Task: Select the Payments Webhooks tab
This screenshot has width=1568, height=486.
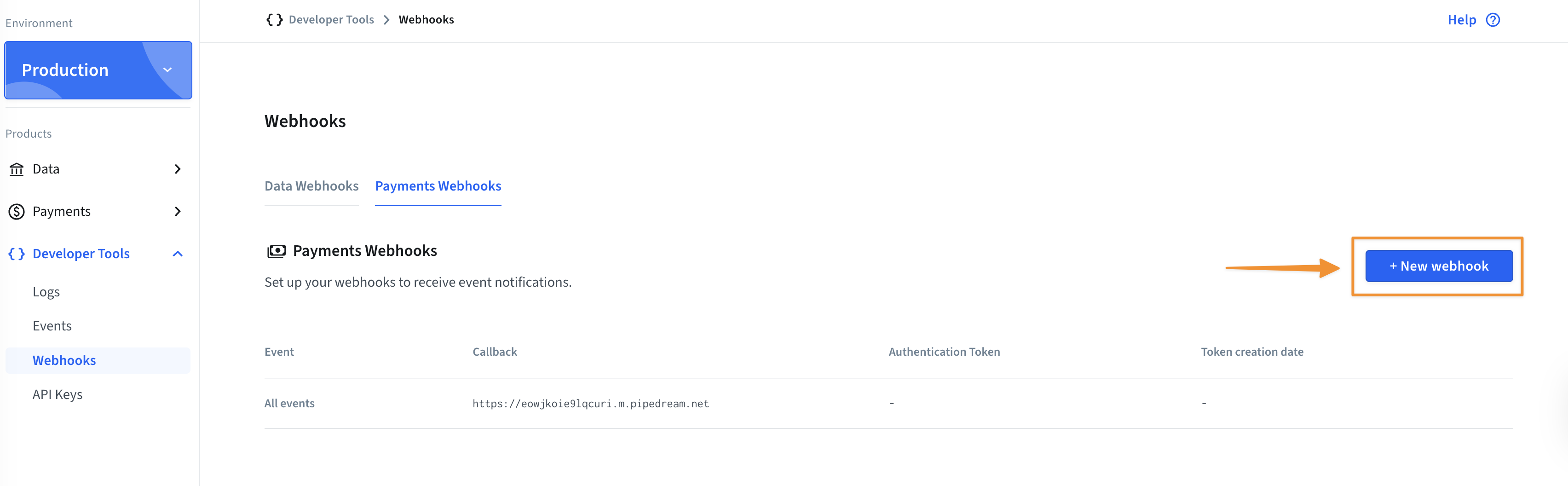Action: tap(438, 186)
